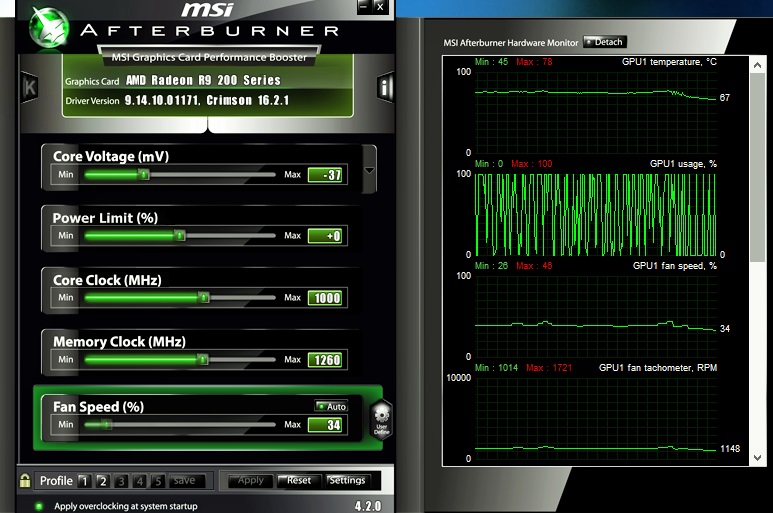Select profile slot 1
The height and width of the screenshot is (513, 773).
click(x=84, y=481)
